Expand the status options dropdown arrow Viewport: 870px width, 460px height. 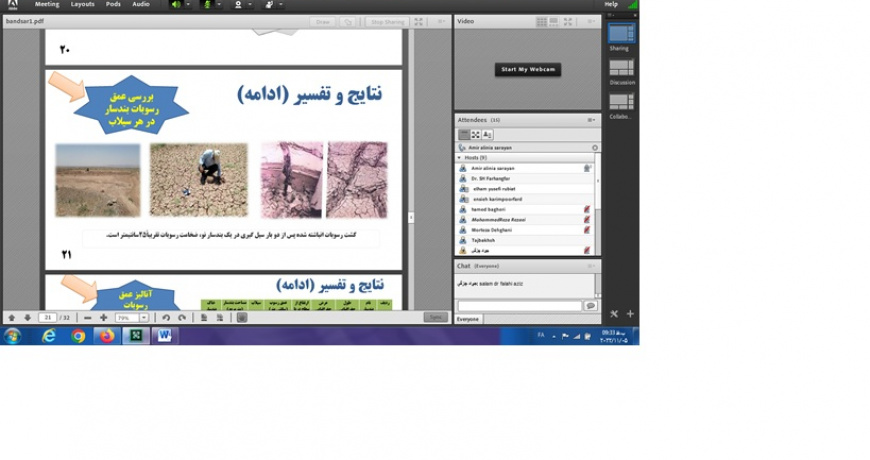click(281, 4)
